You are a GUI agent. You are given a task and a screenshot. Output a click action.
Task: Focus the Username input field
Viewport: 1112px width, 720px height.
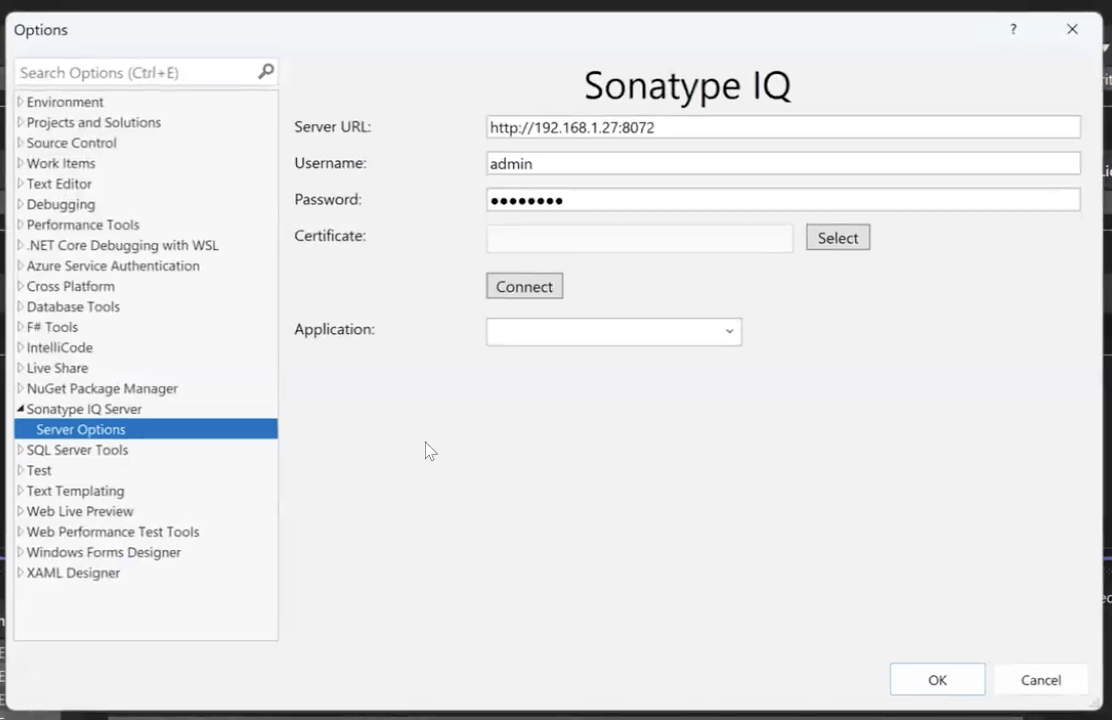783,163
